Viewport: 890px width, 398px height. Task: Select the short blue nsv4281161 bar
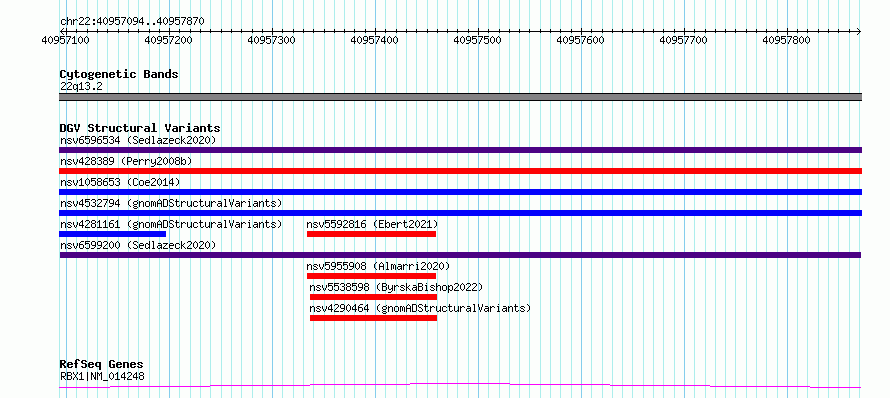click(x=112, y=234)
